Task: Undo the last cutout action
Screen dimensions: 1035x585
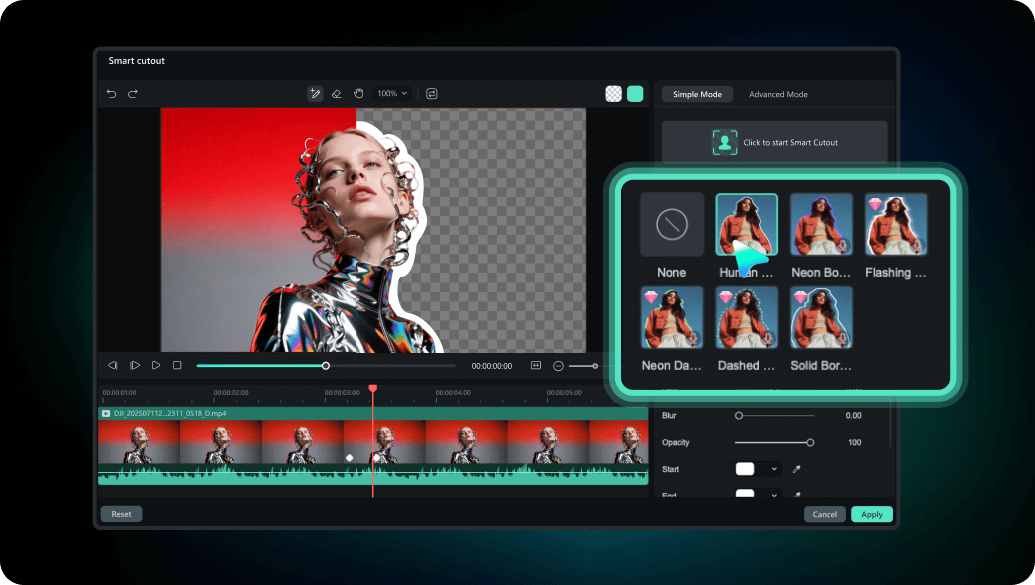Action: click(112, 94)
